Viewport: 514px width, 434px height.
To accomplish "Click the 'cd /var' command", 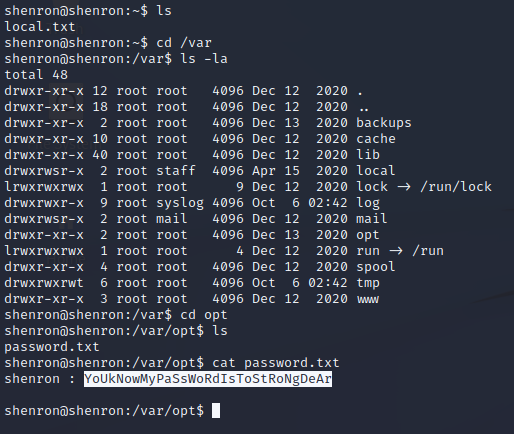I will coord(184,43).
